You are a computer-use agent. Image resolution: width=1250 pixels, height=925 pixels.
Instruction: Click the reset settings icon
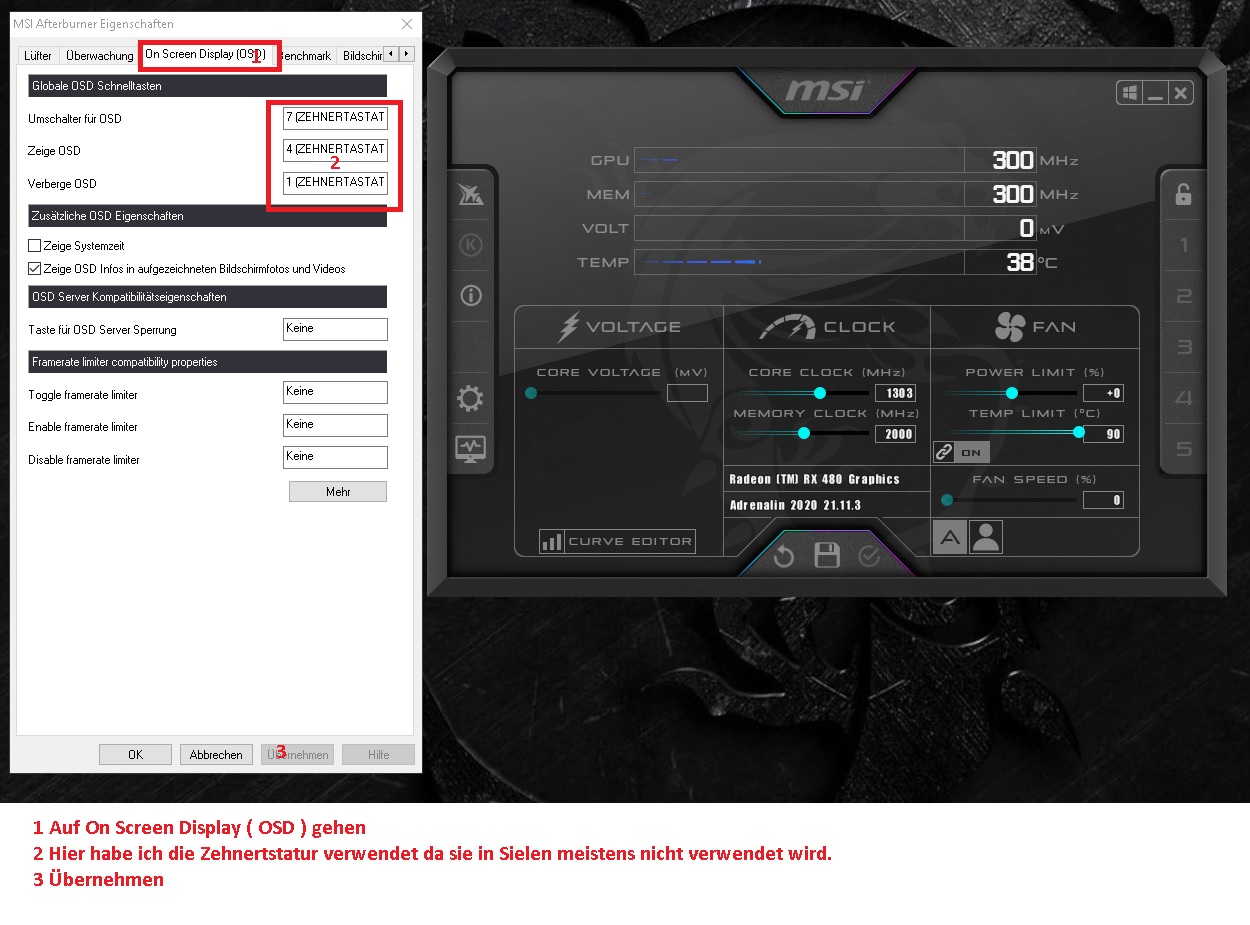[784, 556]
